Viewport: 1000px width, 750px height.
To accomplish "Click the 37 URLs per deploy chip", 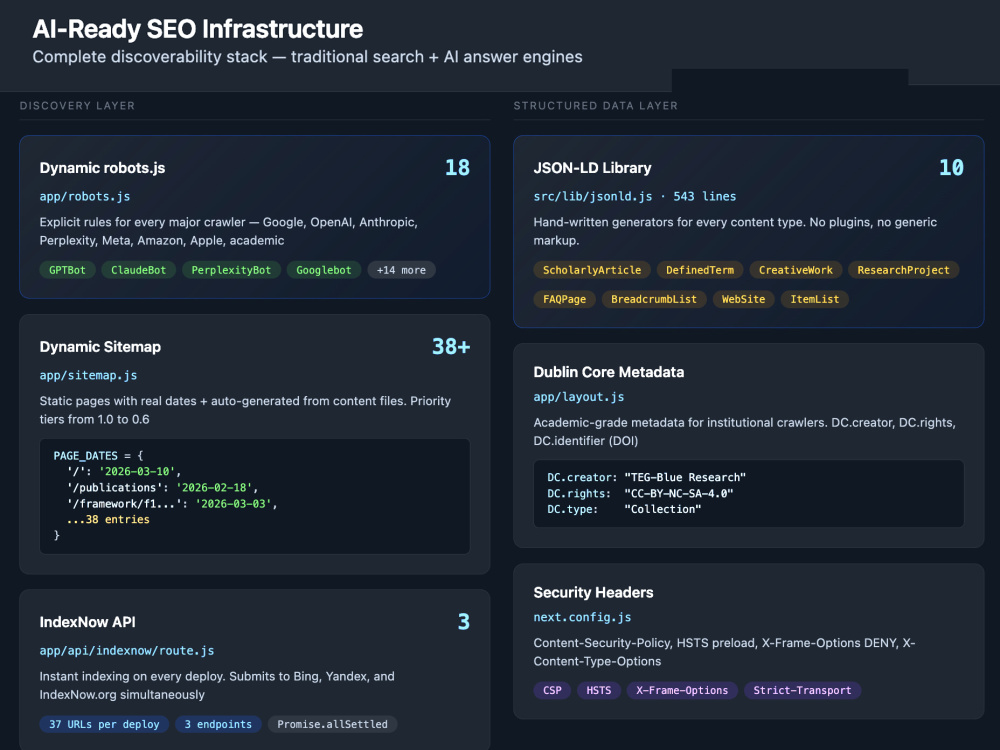I will (x=104, y=724).
